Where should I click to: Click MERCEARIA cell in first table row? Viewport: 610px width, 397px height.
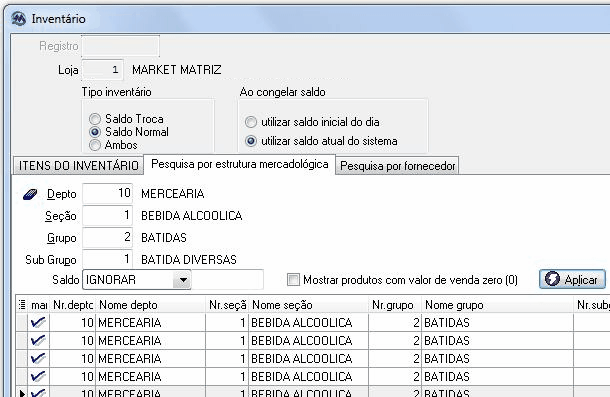(150, 323)
